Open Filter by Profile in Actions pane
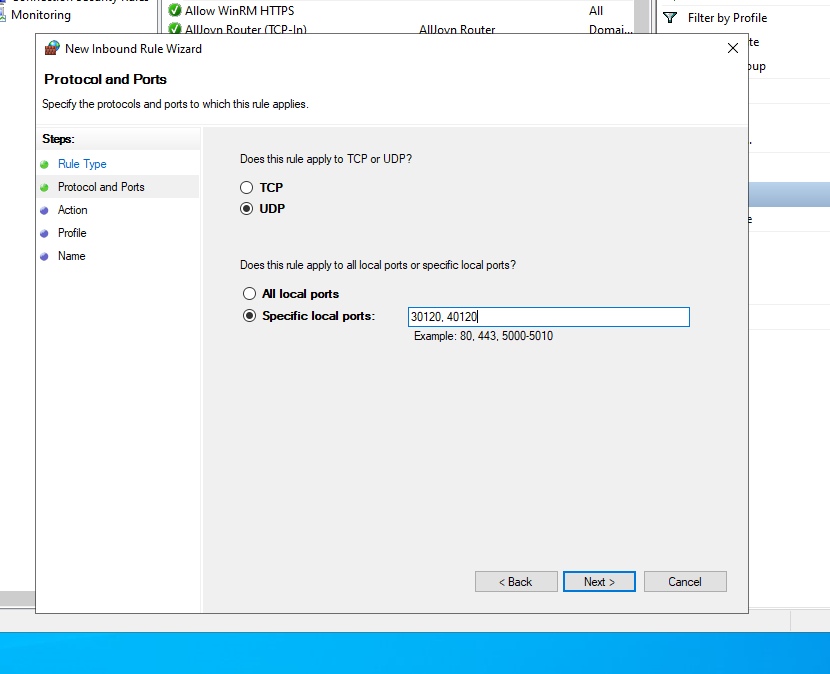The width and height of the screenshot is (830, 674). [x=727, y=17]
